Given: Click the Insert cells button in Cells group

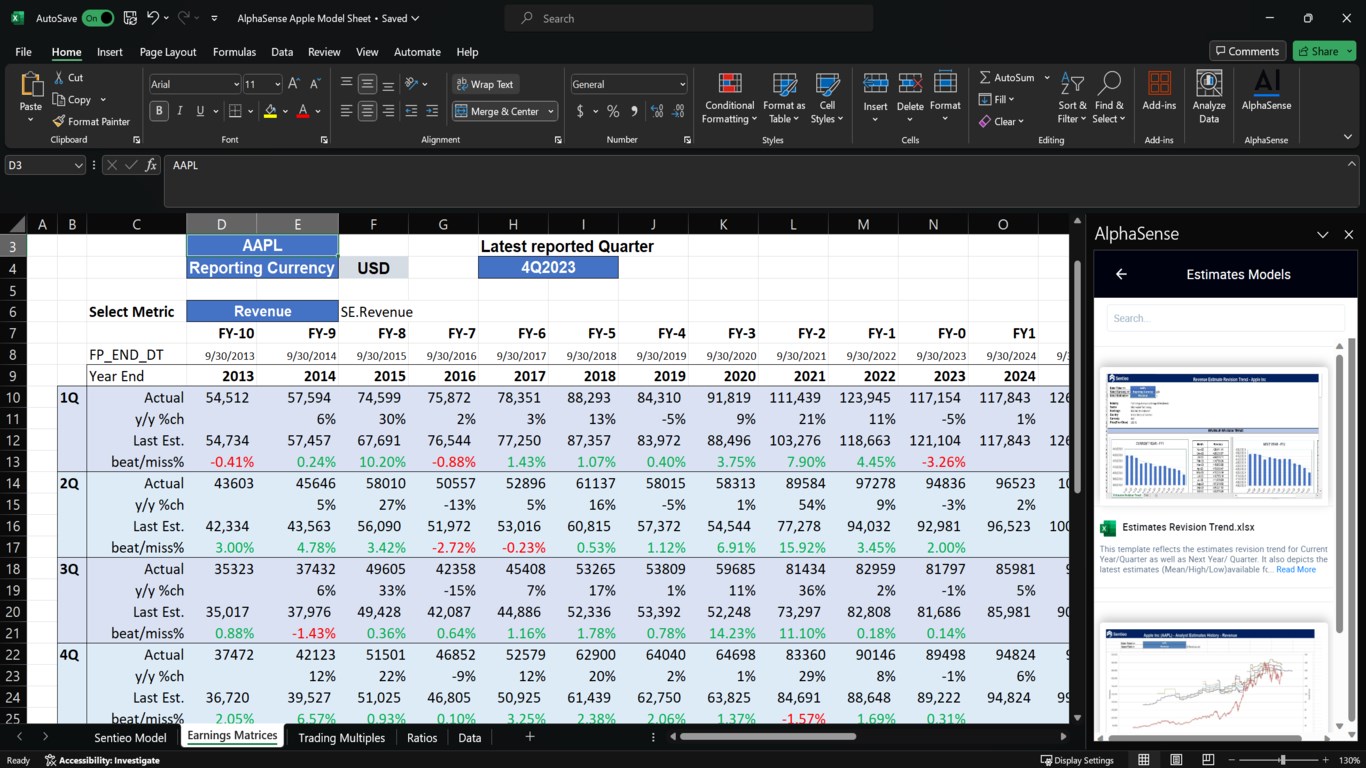Looking at the screenshot, I should [875, 98].
